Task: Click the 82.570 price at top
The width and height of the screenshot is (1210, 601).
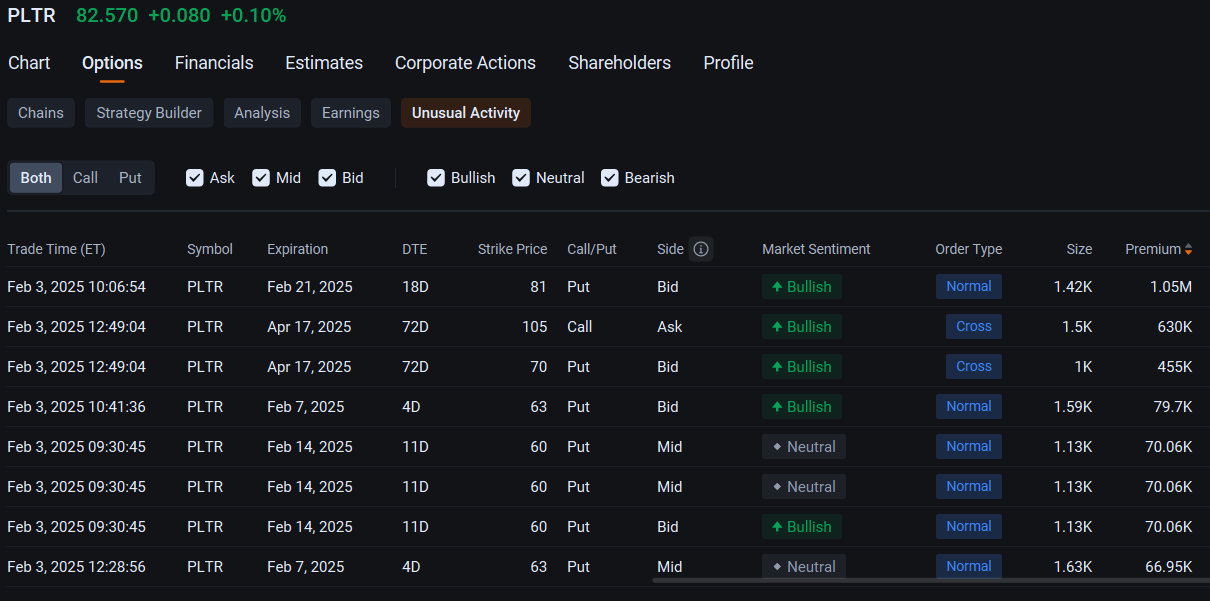Action: pyautogui.click(x=107, y=15)
